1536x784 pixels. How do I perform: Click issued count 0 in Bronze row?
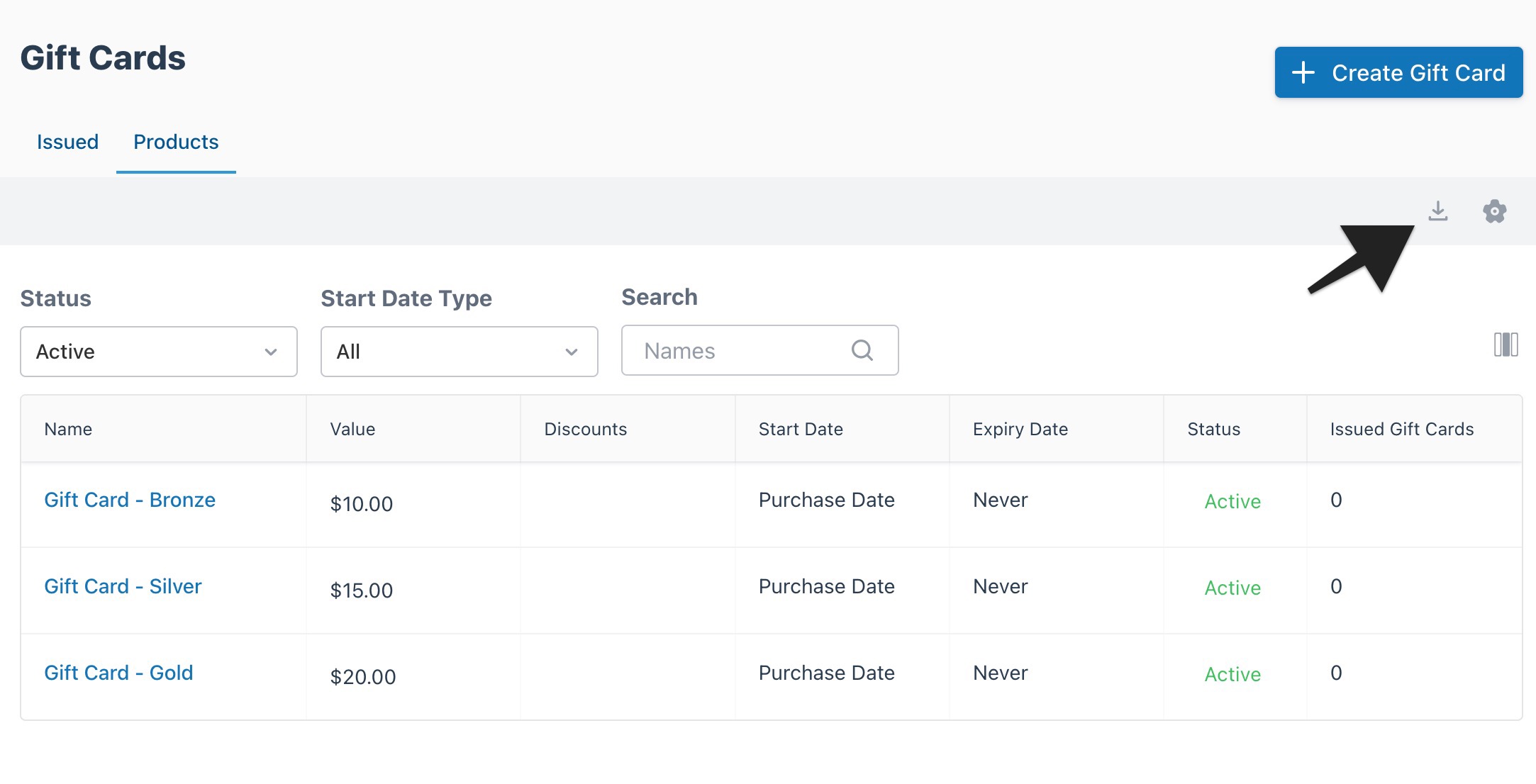pos(1336,500)
